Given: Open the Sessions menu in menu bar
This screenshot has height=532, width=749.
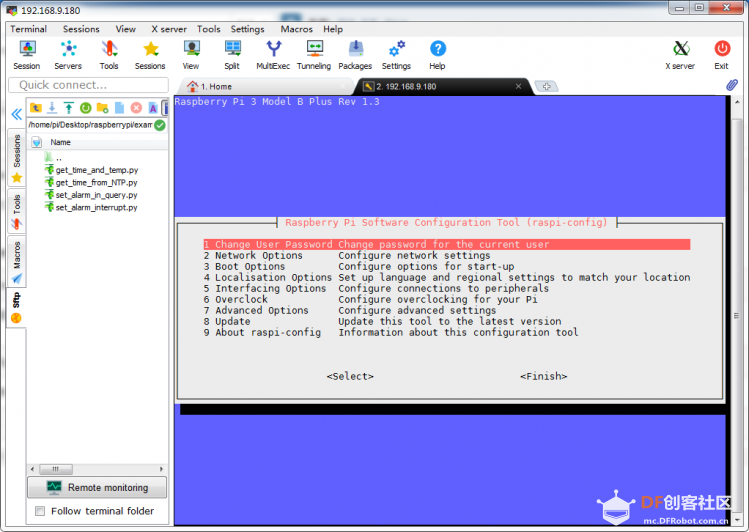Looking at the screenshot, I should tap(81, 29).
